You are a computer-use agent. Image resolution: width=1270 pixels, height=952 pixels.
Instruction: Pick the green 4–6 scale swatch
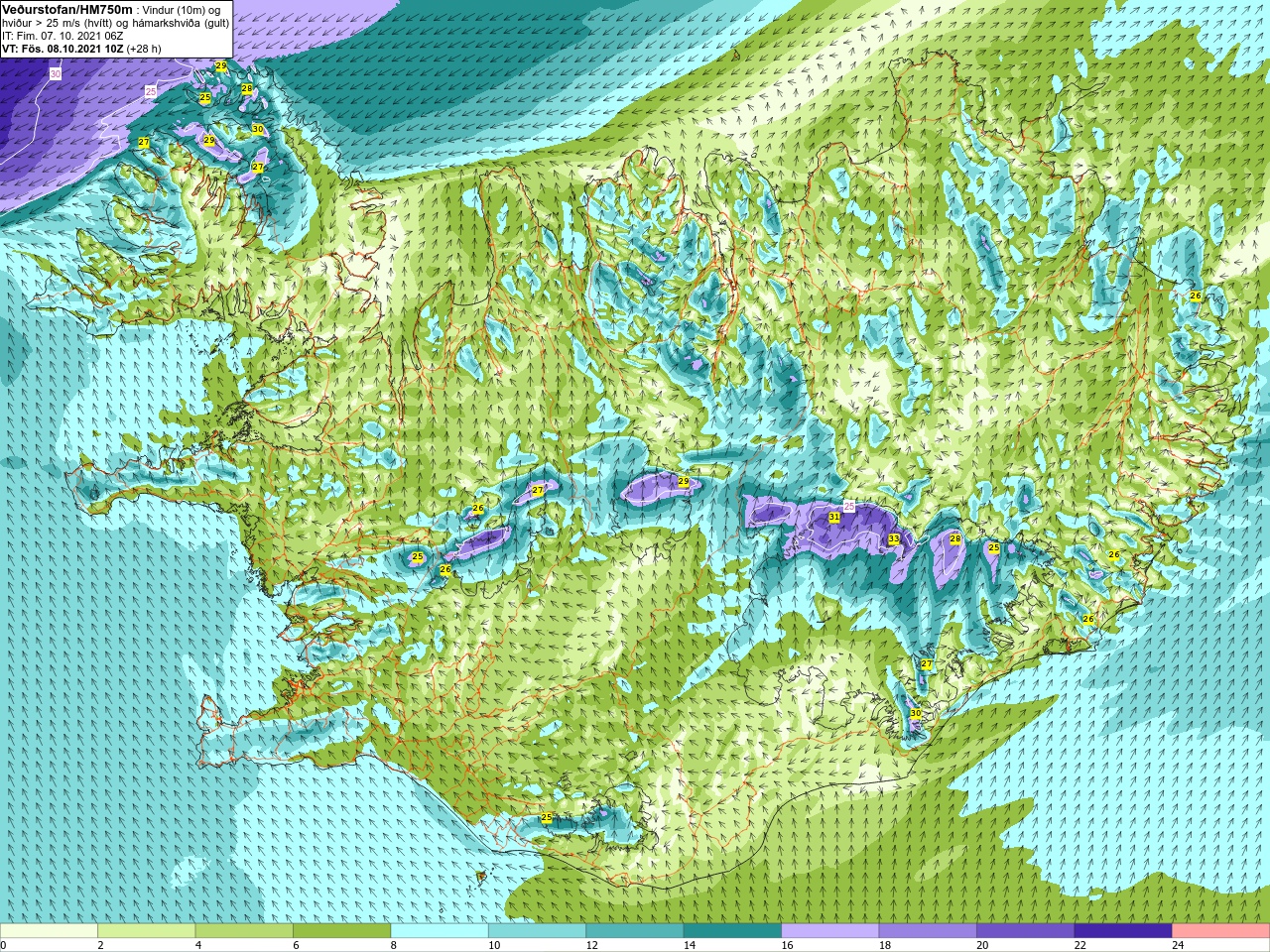click(244, 931)
